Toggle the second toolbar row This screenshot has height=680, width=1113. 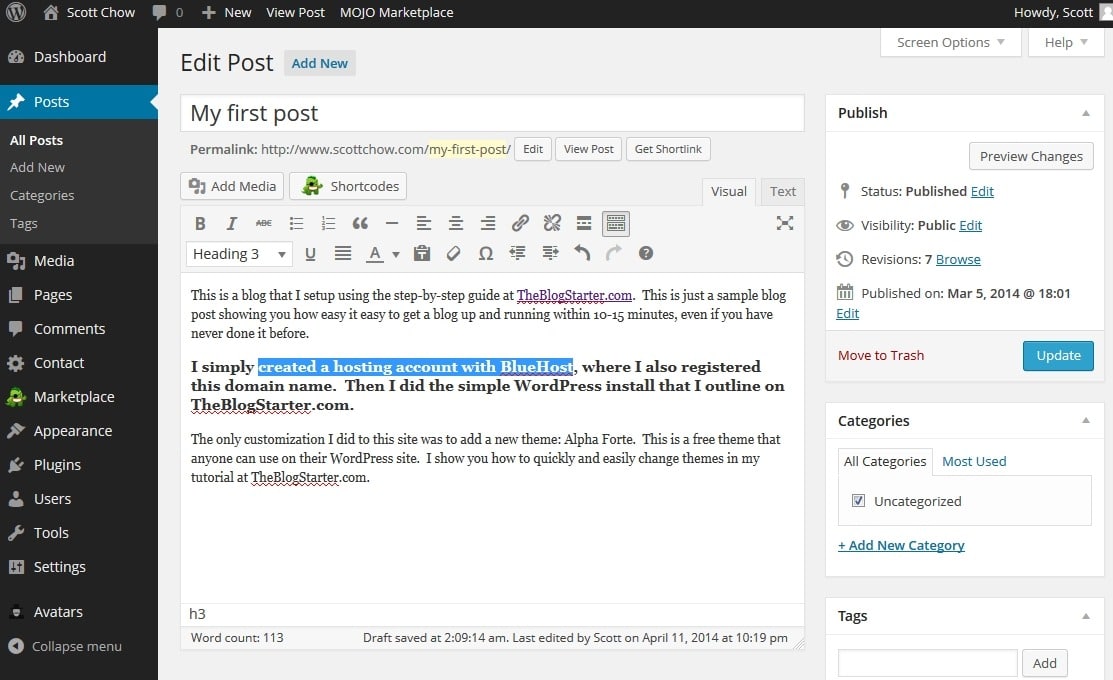click(x=614, y=222)
